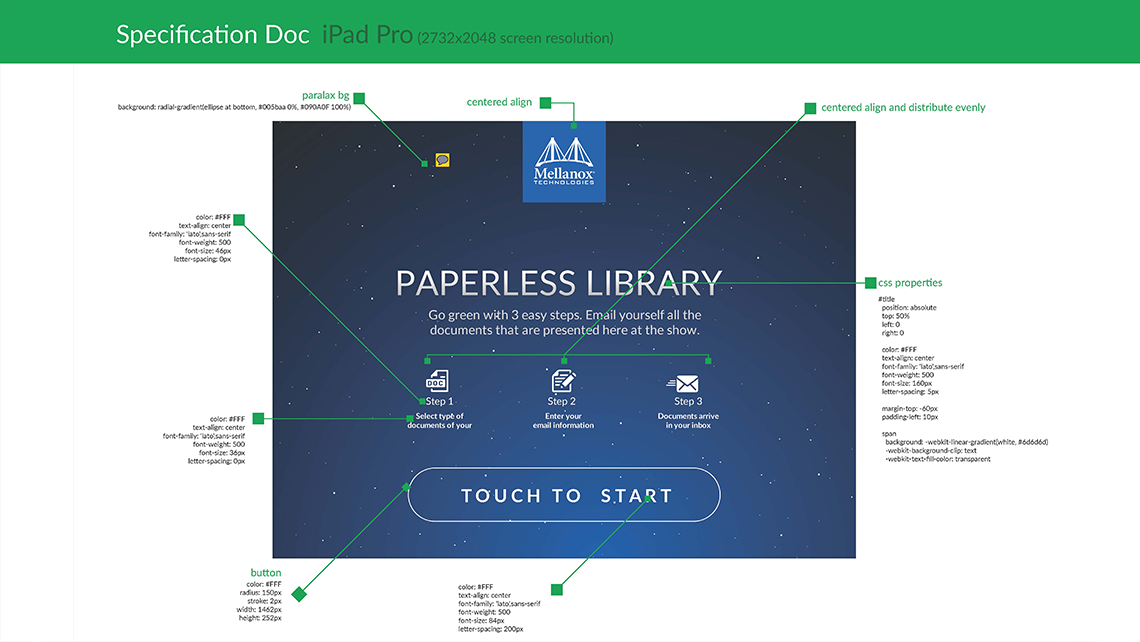Viewport: 1140px width, 642px height.
Task: Click the 'Step 2' label
Action: tap(562, 401)
